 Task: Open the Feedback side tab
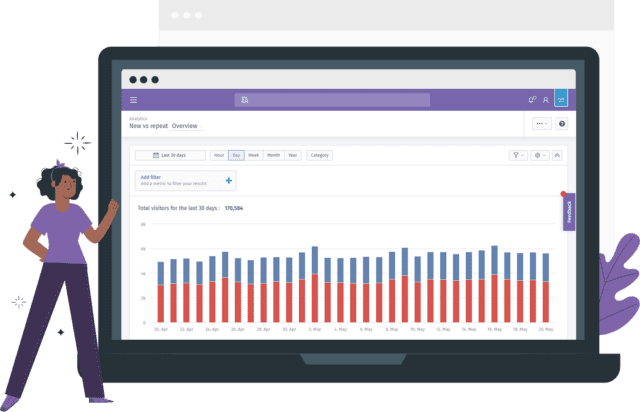coord(568,212)
